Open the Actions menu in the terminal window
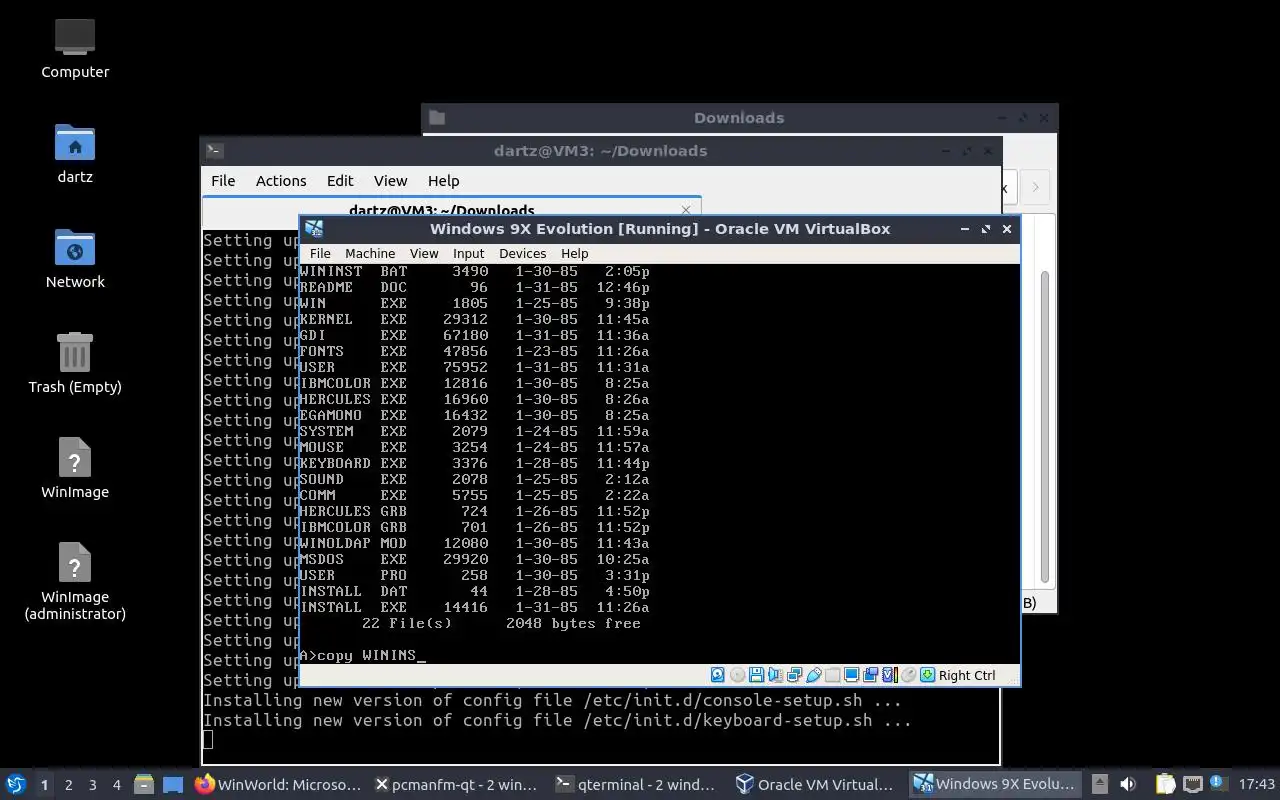The width and height of the screenshot is (1280, 800). (x=281, y=181)
